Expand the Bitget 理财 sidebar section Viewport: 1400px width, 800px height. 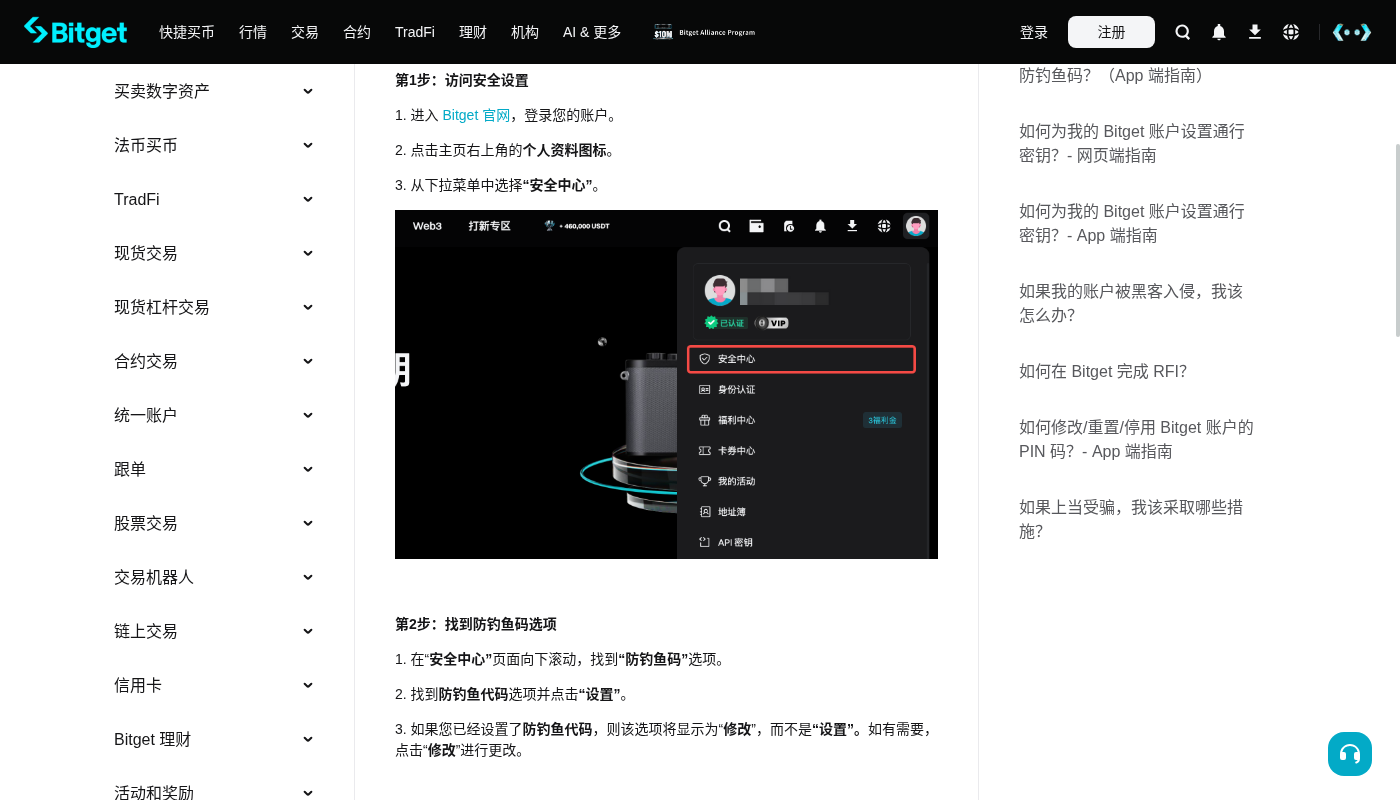click(214, 739)
